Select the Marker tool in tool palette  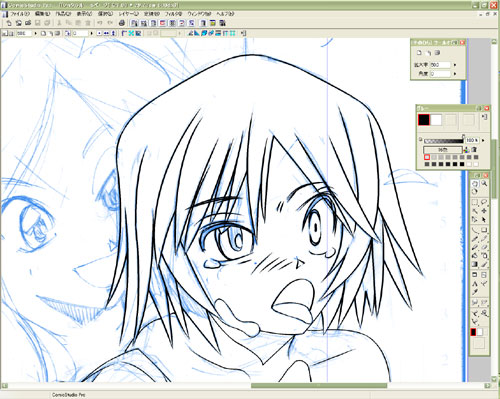pyautogui.click(x=474, y=247)
